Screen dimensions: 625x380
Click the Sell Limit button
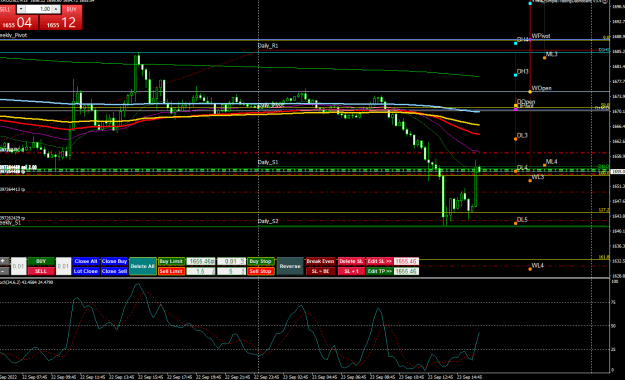[171, 271]
